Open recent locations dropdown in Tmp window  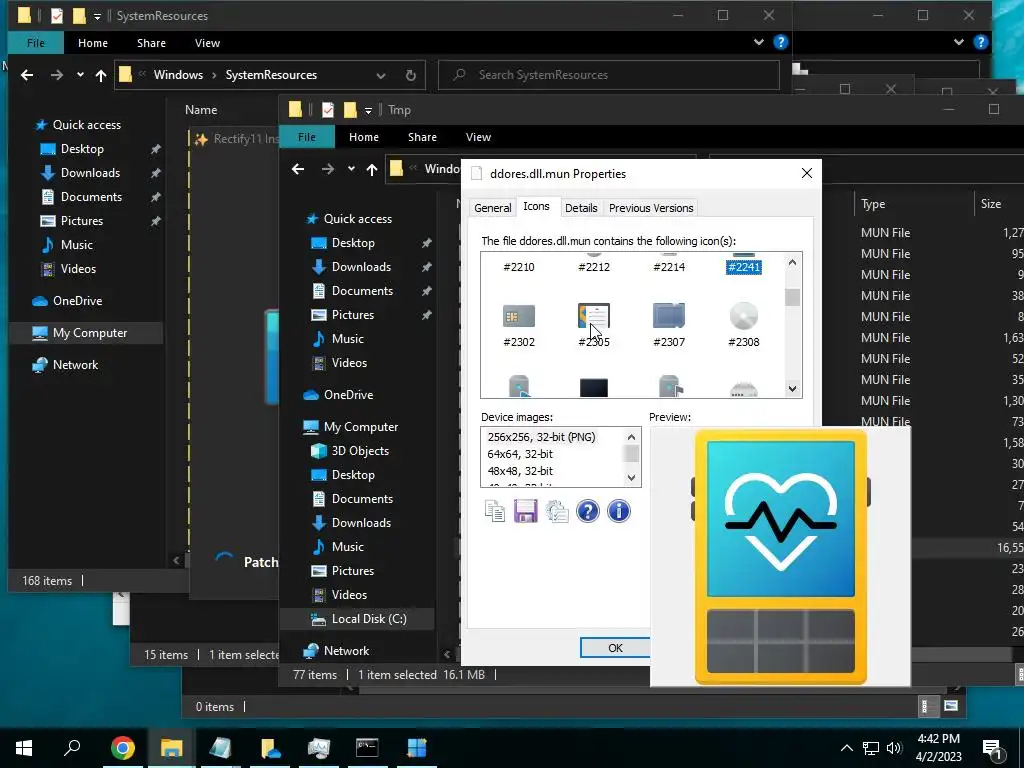pos(351,169)
